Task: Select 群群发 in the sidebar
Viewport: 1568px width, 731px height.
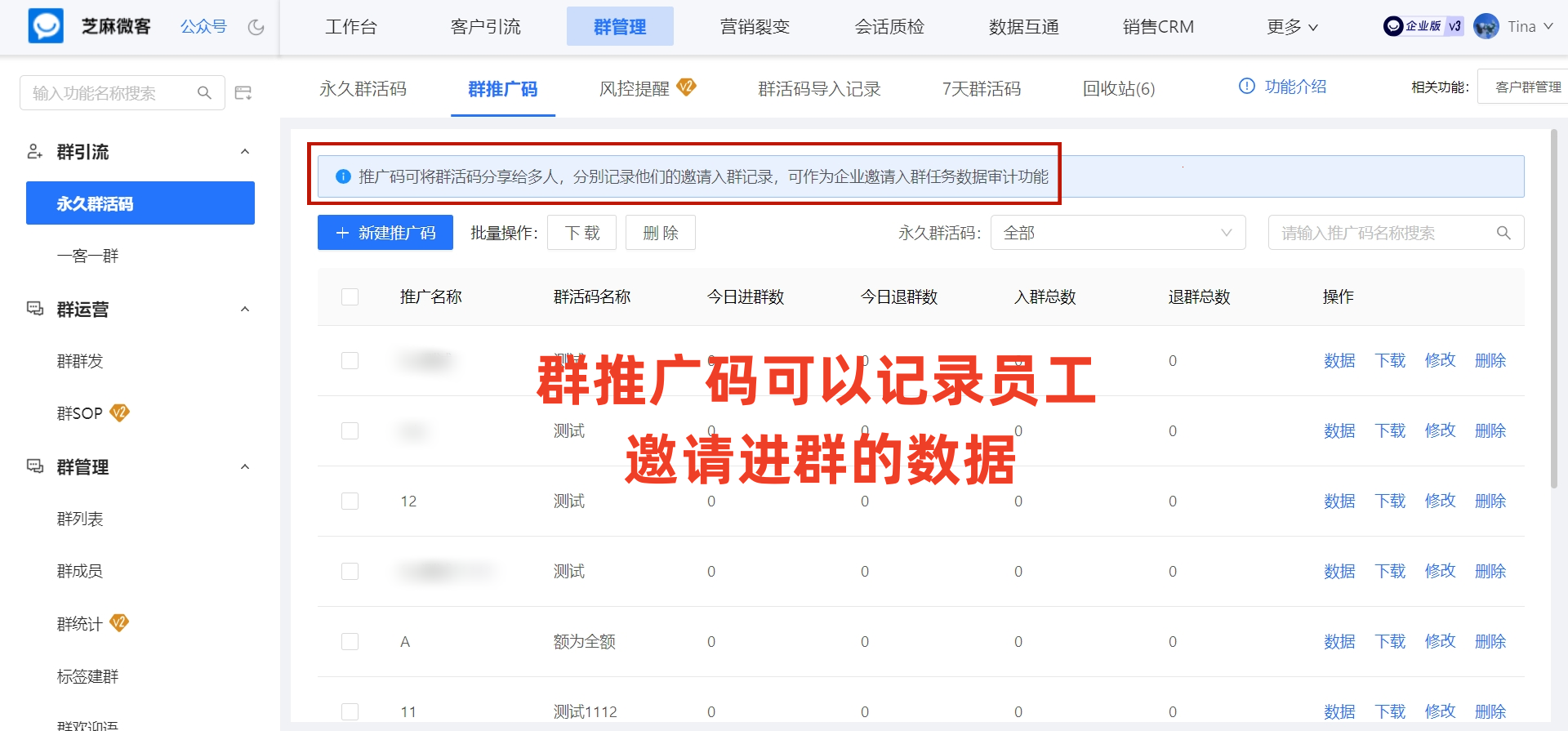Action: [x=80, y=361]
